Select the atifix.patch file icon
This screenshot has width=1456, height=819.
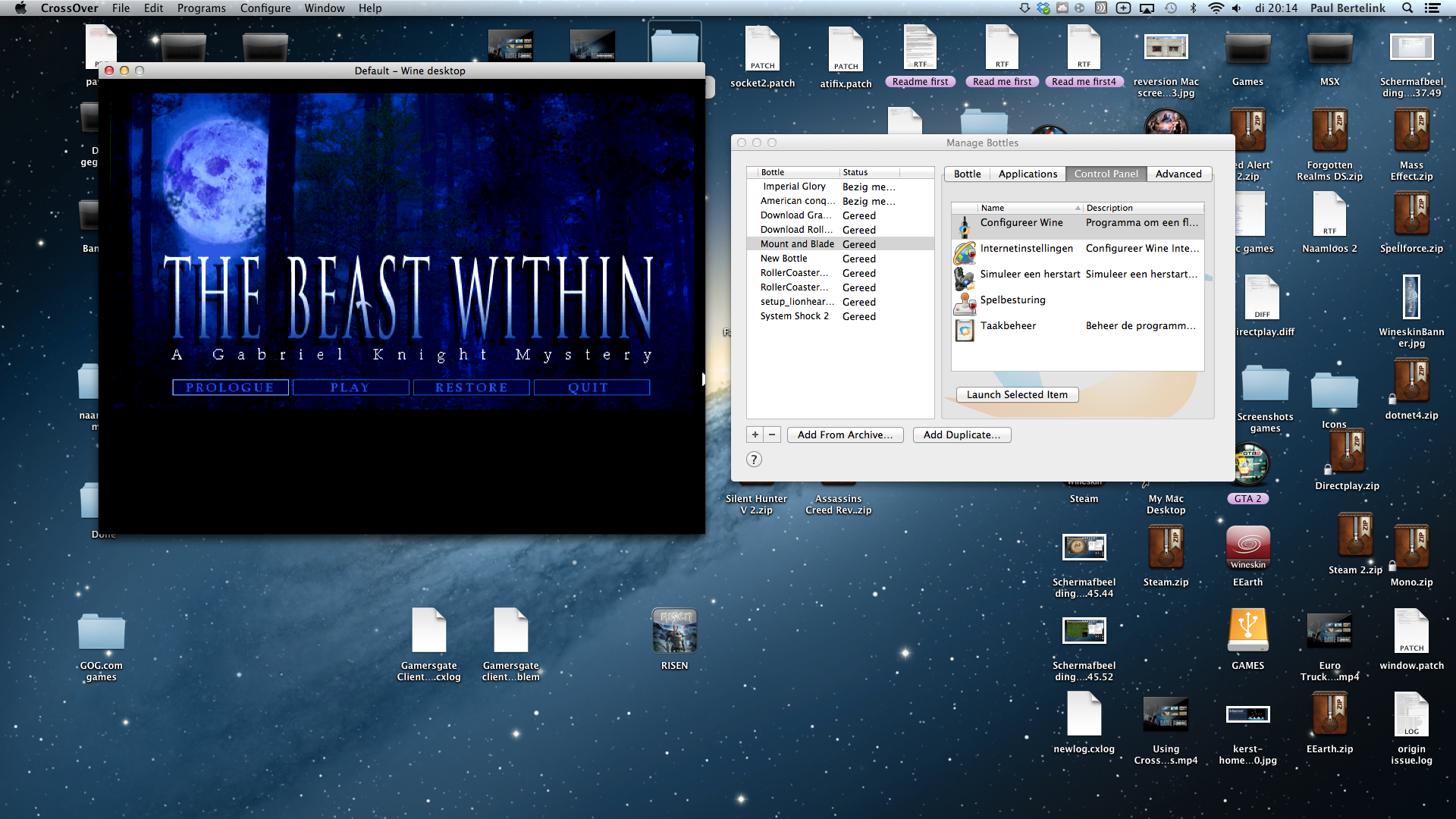pos(846,49)
